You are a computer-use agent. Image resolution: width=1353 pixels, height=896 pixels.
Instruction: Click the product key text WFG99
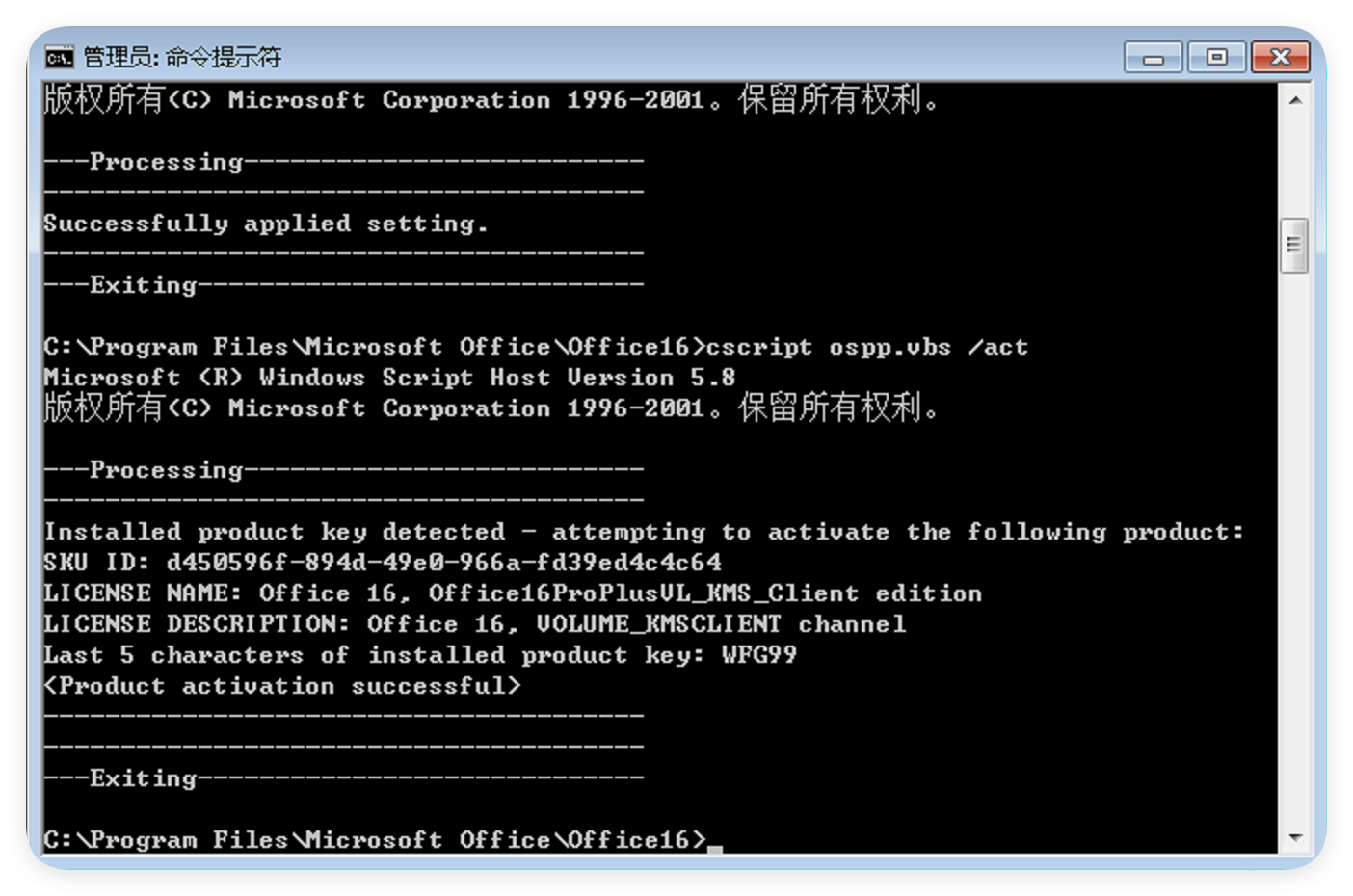(759, 655)
